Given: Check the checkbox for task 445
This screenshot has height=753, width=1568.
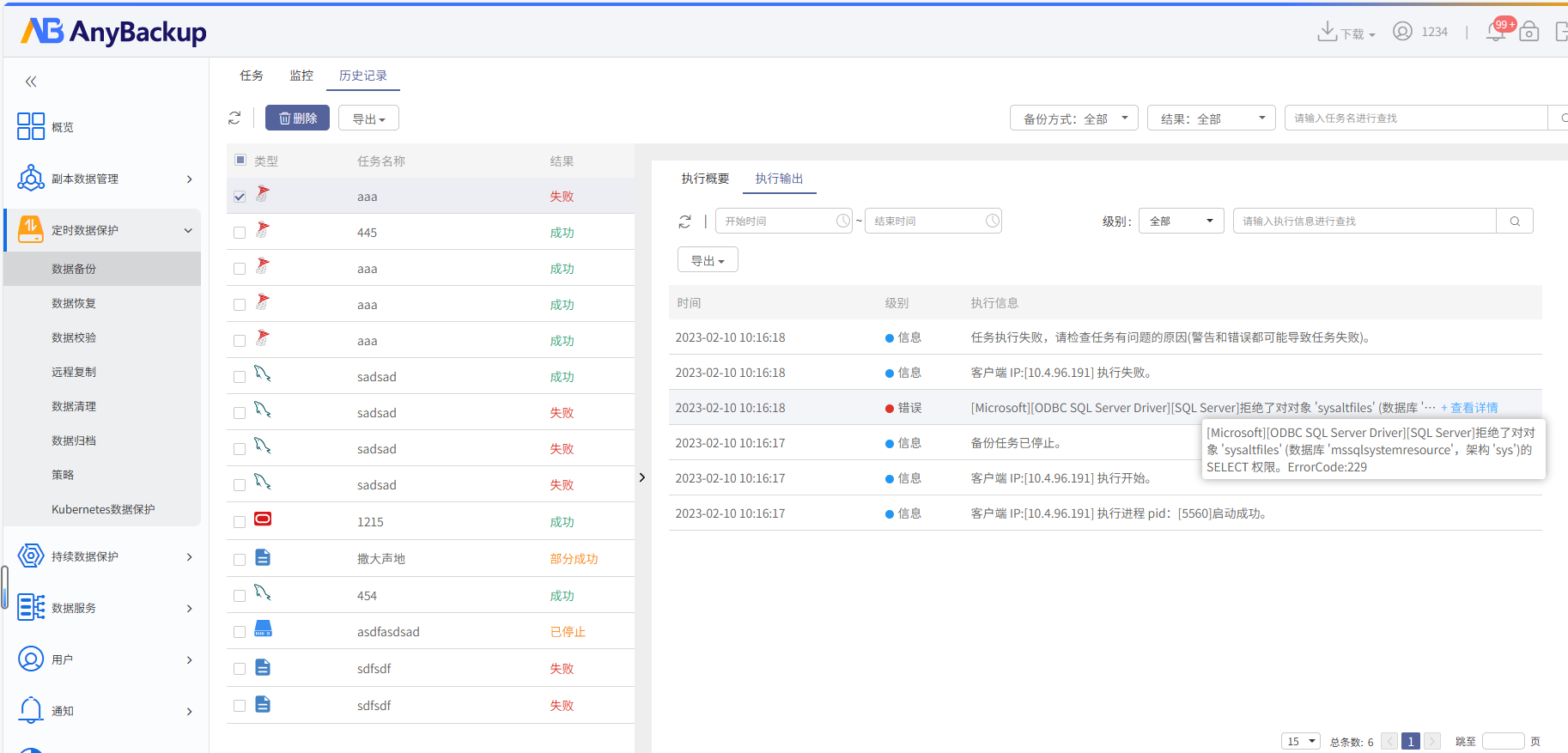Looking at the screenshot, I should [240, 233].
